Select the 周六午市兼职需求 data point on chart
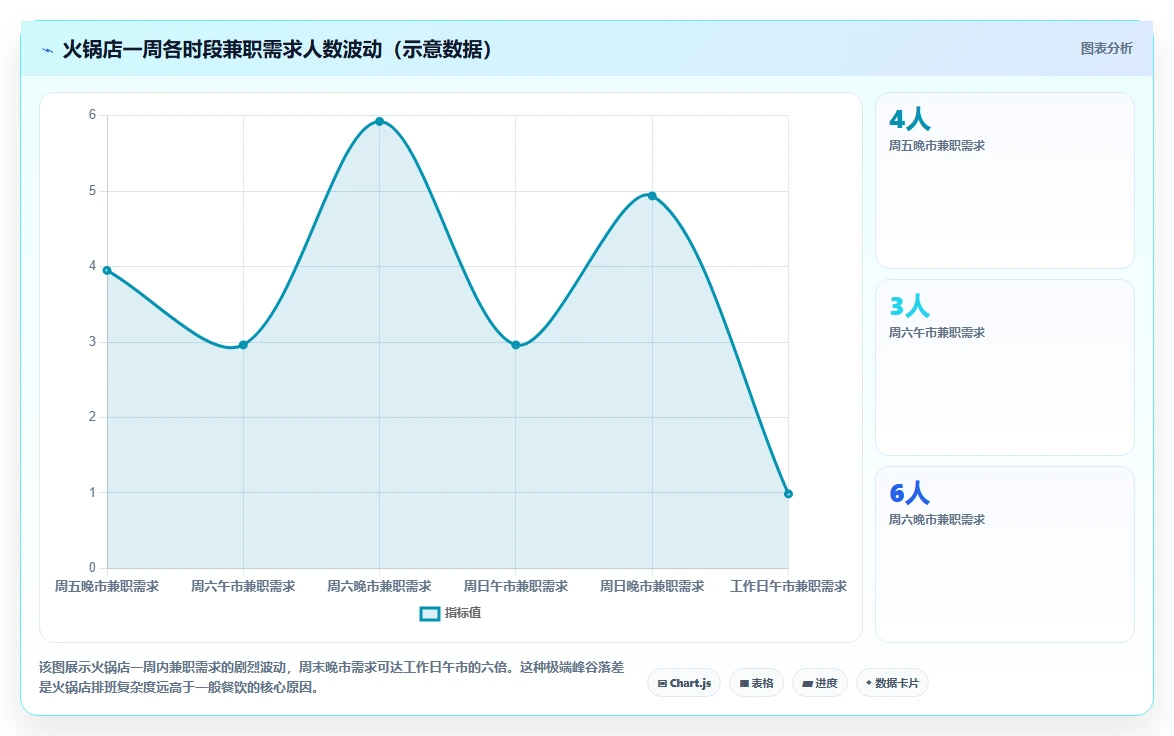 [243, 345]
